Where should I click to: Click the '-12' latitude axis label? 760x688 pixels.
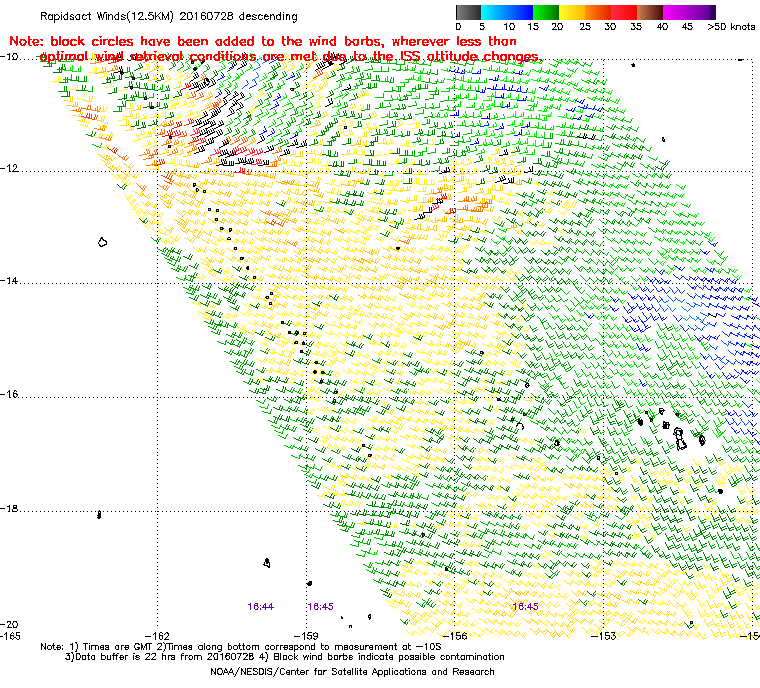(10, 168)
